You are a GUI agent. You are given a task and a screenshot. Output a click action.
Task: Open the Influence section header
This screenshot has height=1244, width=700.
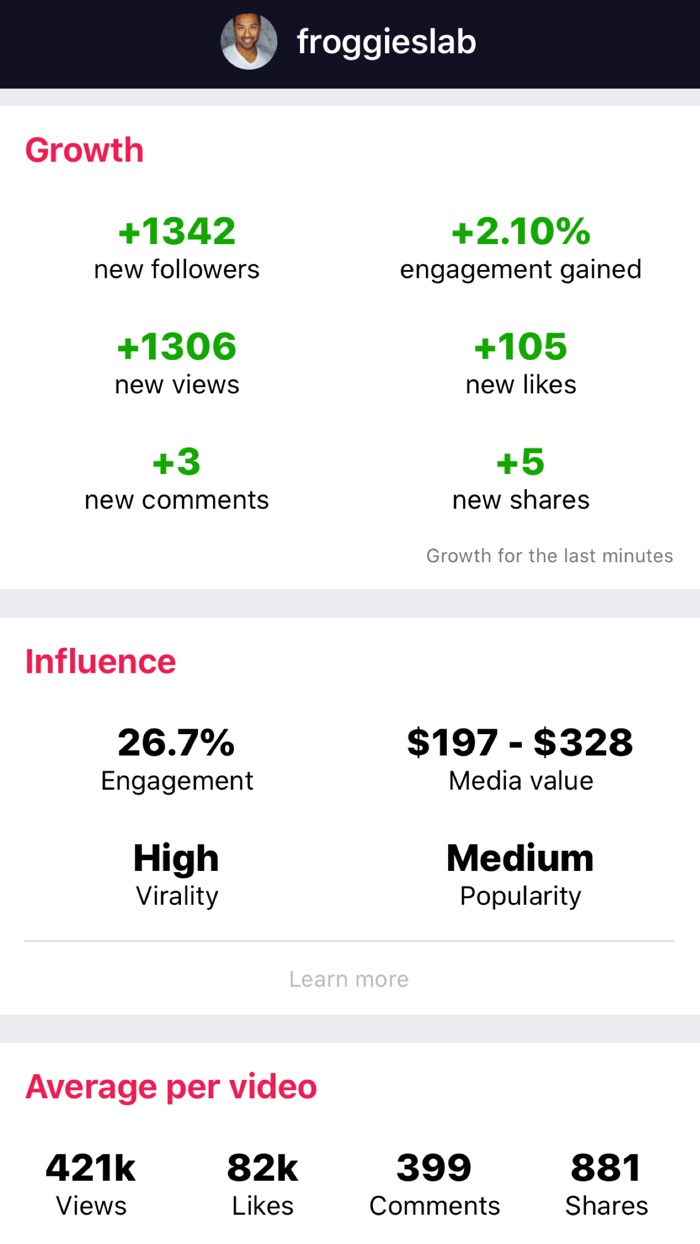pos(100,661)
